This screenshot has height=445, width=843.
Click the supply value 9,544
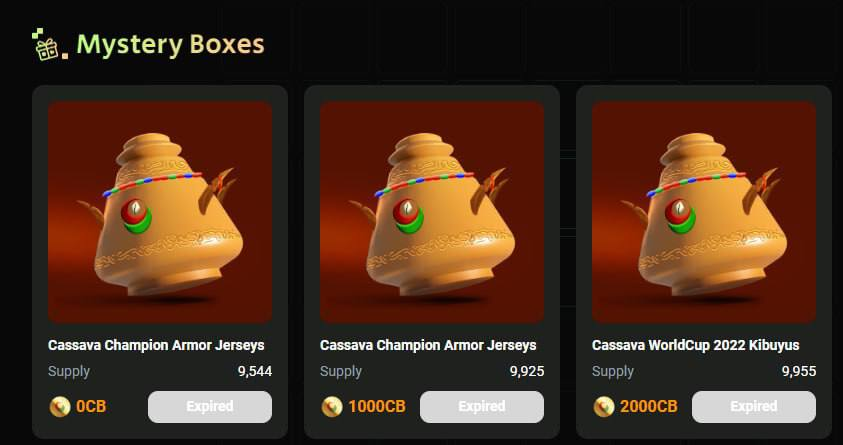click(x=255, y=371)
